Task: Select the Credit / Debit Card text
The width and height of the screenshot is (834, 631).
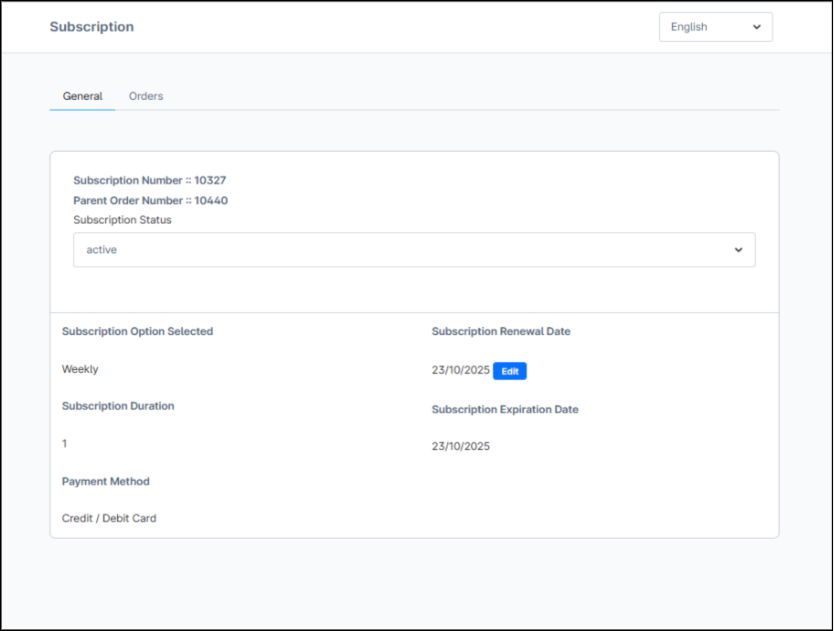Action: [x=109, y=518]
